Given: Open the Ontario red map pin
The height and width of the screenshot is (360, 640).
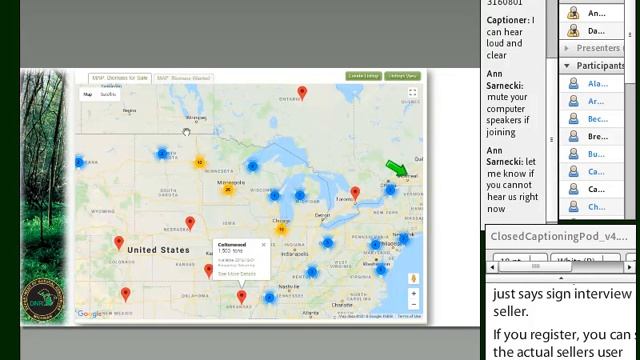Looking at the screenshot, I should (x=302, y=93).
